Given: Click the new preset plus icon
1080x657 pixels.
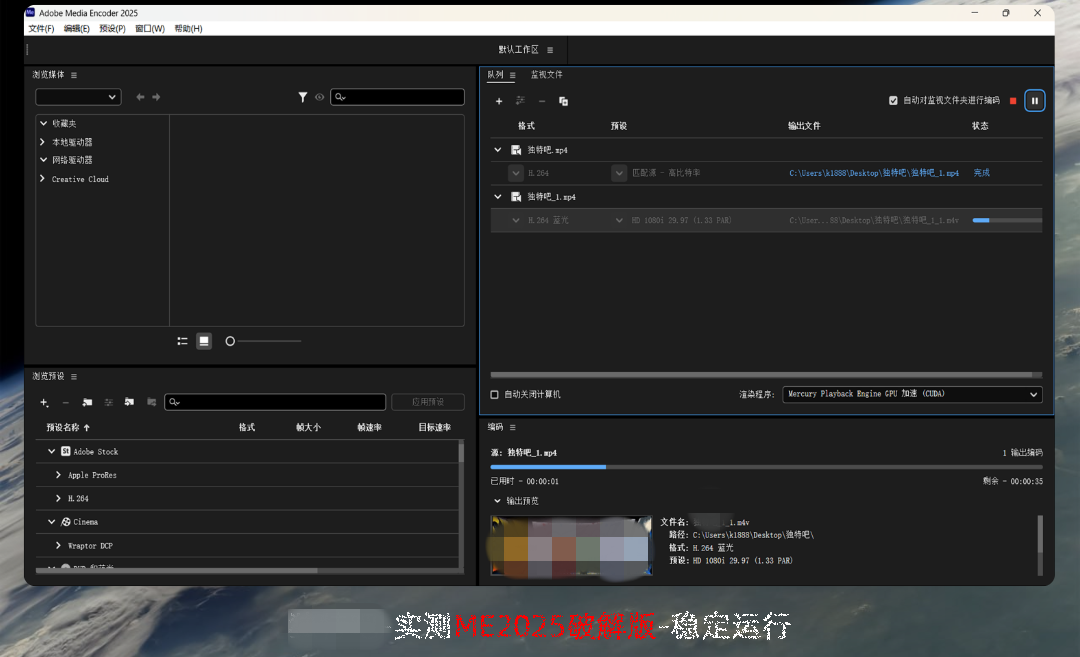Looking at the screenshot, I should pos(44,402).
